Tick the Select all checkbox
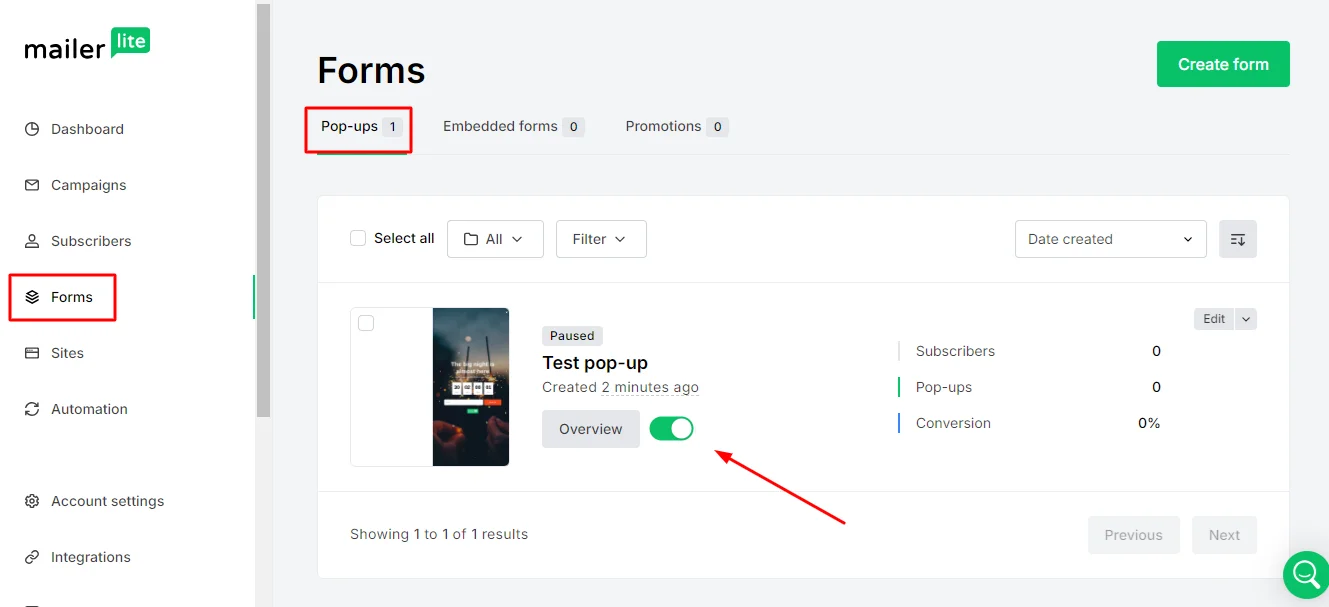Viewport: 1329px width, 607px height. [x=358, y=238]
